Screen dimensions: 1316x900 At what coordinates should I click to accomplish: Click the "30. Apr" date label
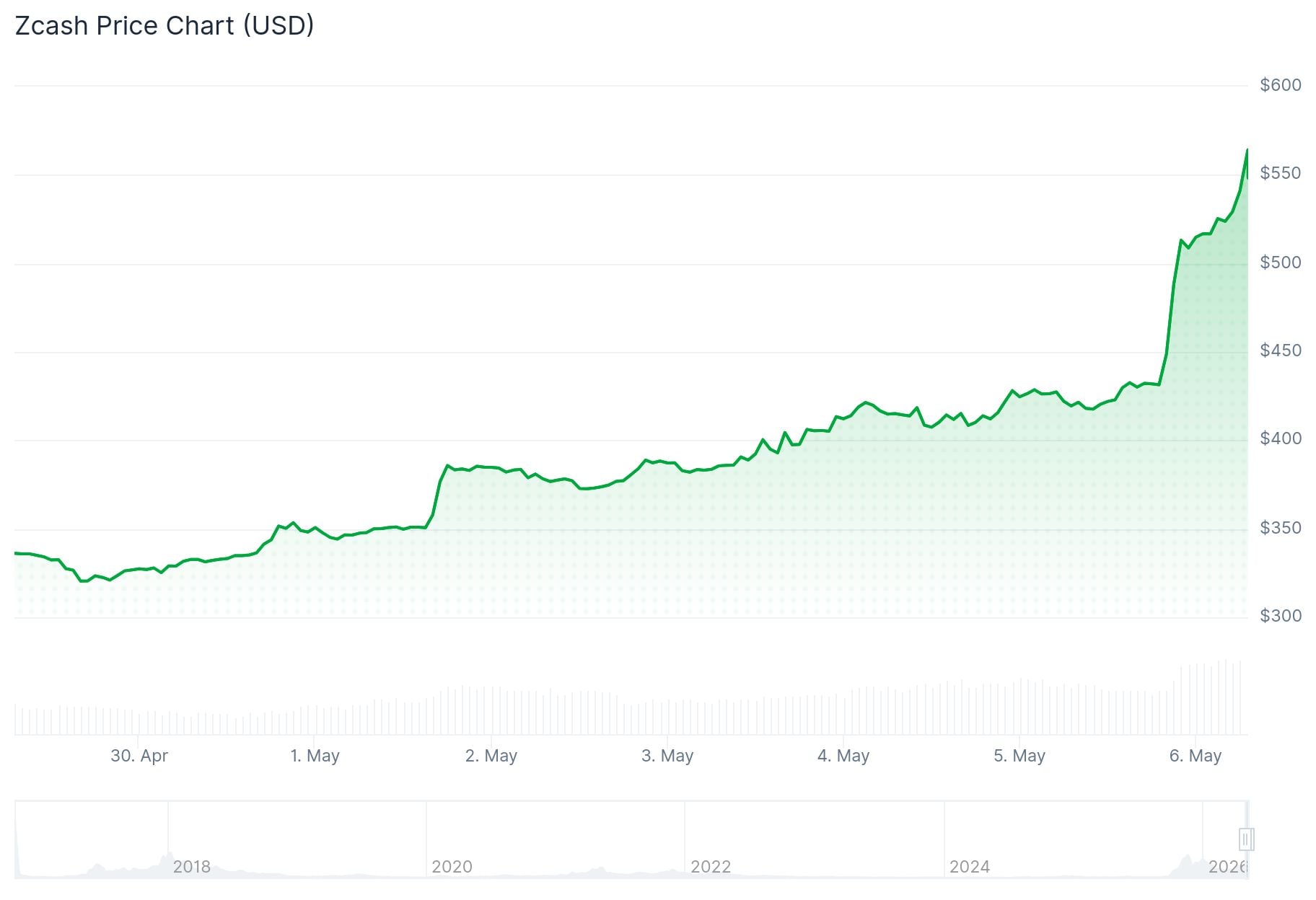click(x=139, y=756)
